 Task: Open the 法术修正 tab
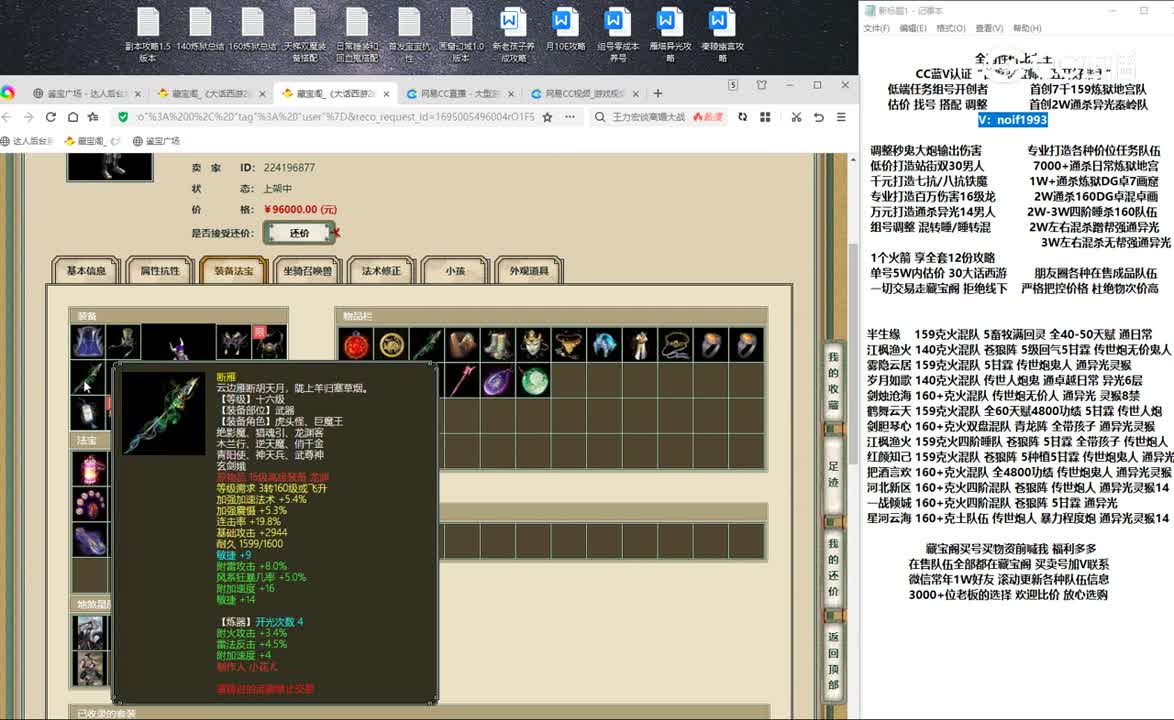click(381, 271)
